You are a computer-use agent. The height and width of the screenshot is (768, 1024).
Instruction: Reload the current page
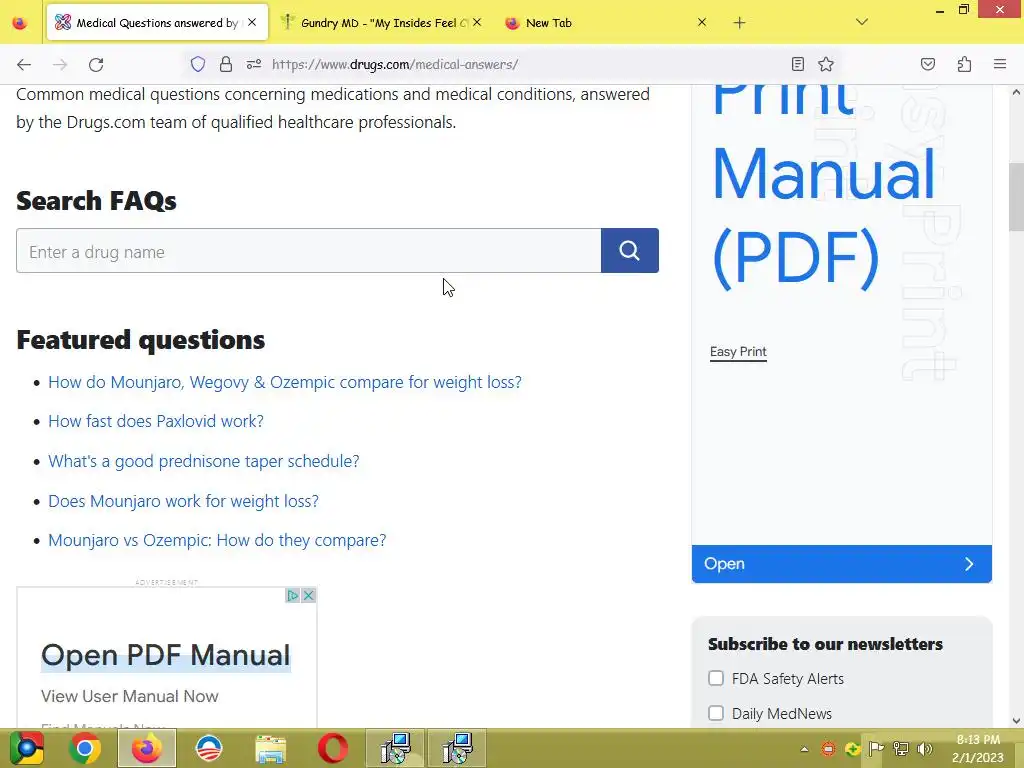tap(96, 64)
